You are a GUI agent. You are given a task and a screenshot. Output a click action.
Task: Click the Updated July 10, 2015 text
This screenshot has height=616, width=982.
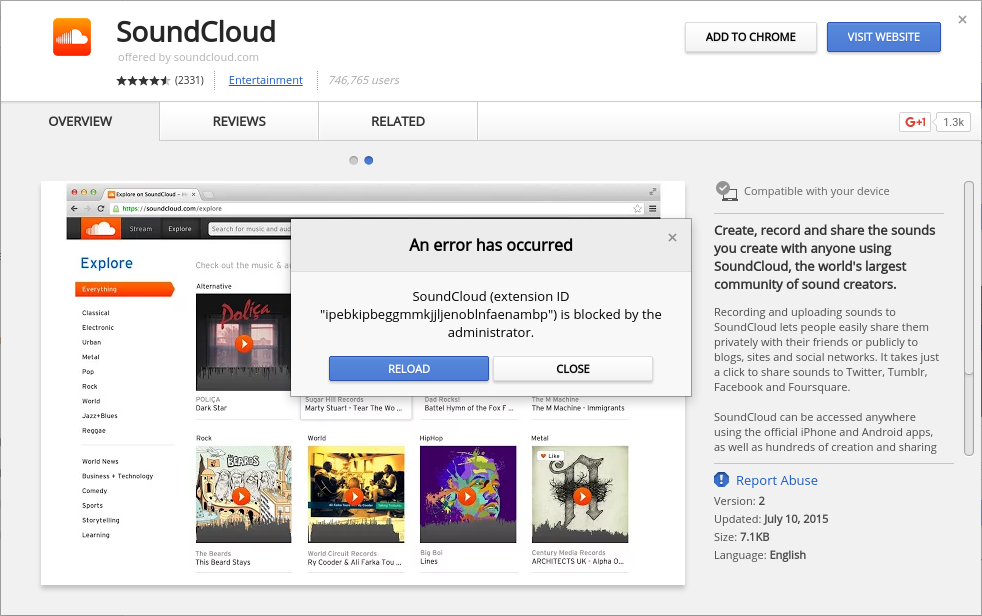point(771,519)
